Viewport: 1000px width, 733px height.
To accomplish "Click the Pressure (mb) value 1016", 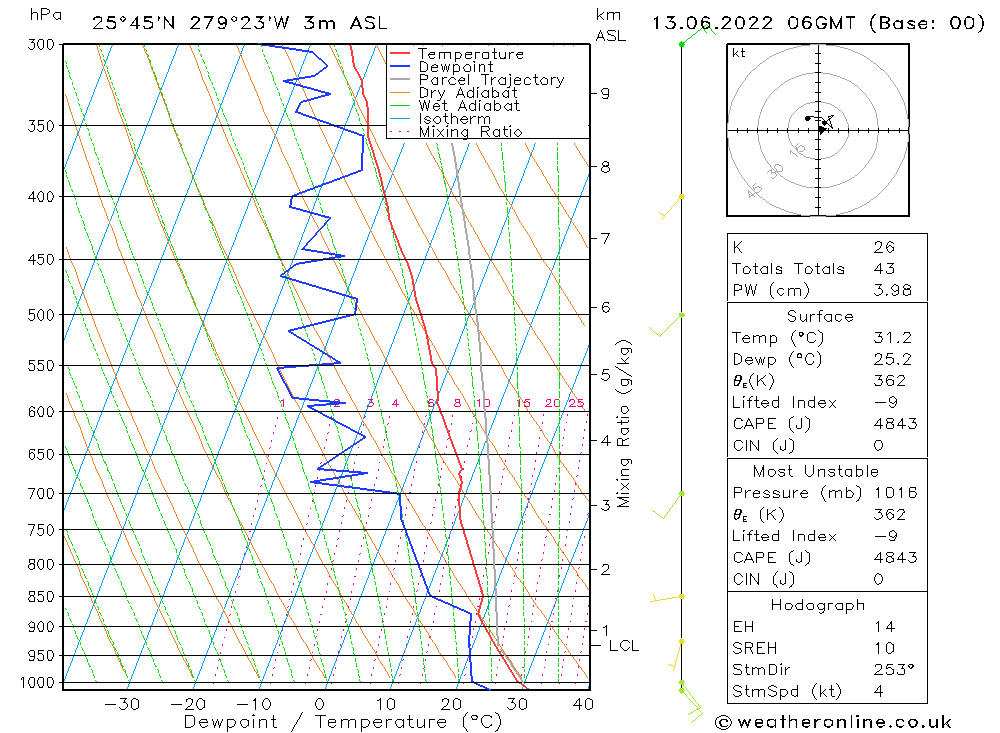I will [895, 493].
